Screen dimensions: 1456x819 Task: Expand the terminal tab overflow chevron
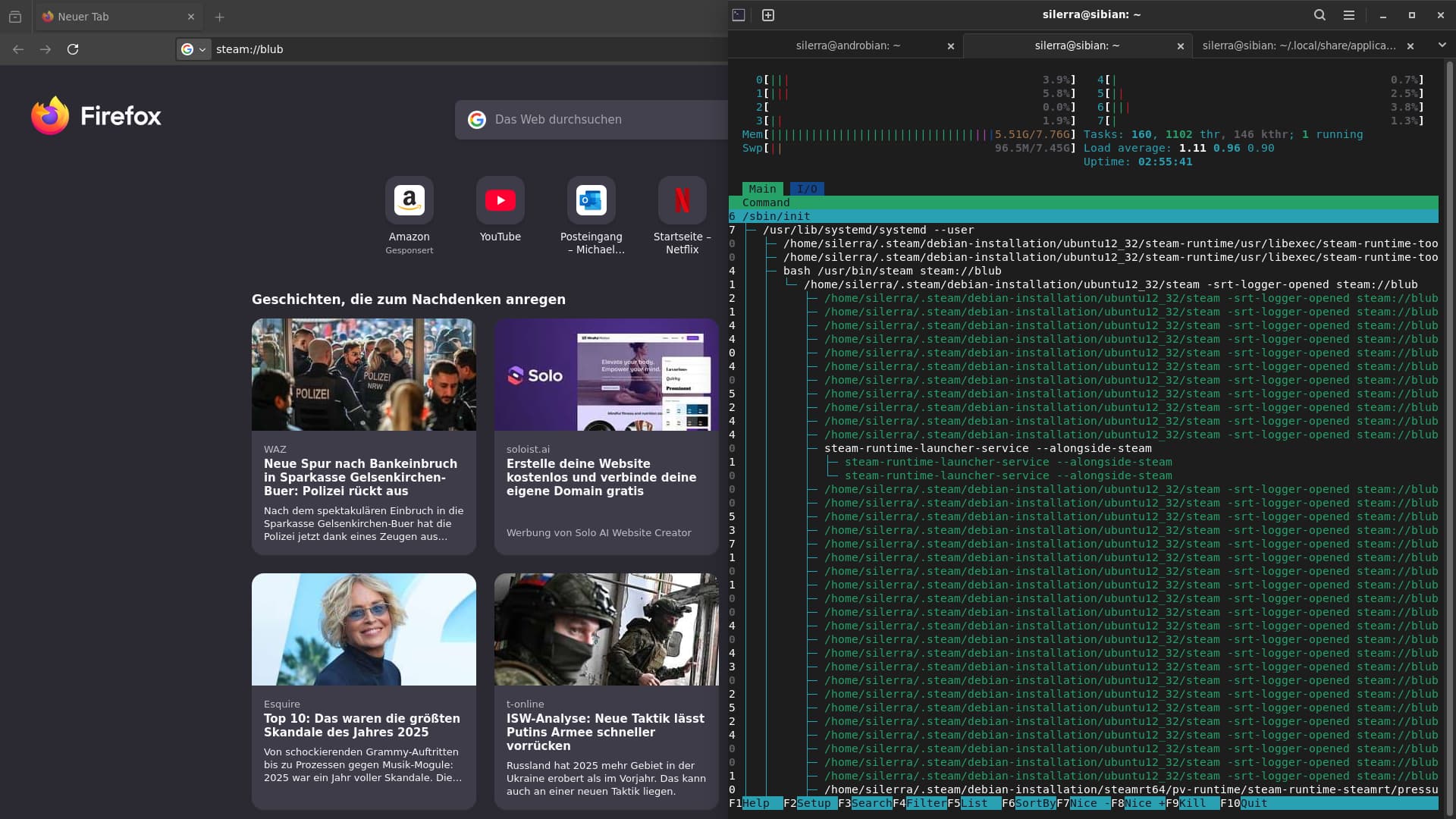[x=1442, y=45]
